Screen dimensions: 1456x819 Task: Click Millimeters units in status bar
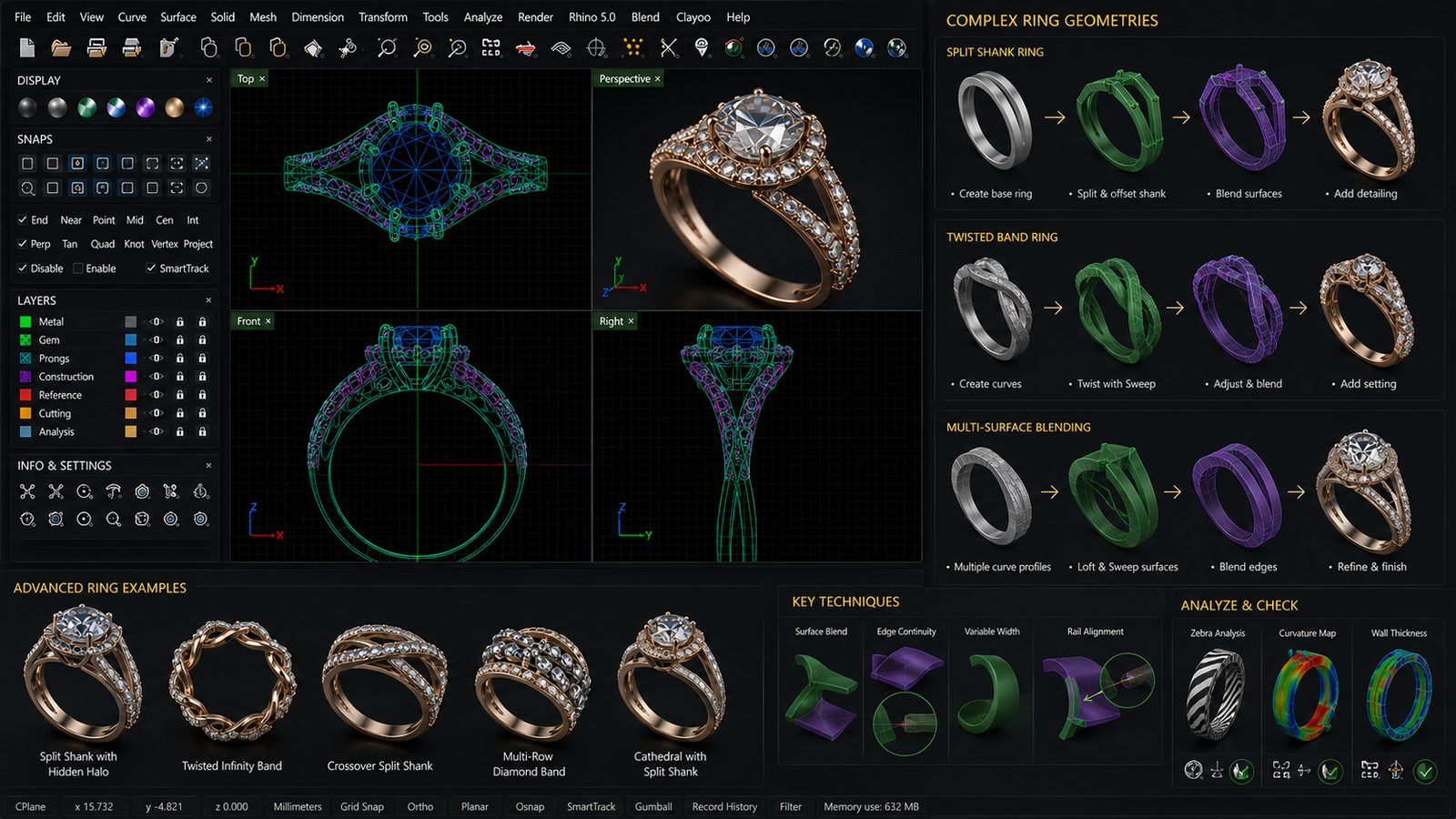click(x=298, y=806)
